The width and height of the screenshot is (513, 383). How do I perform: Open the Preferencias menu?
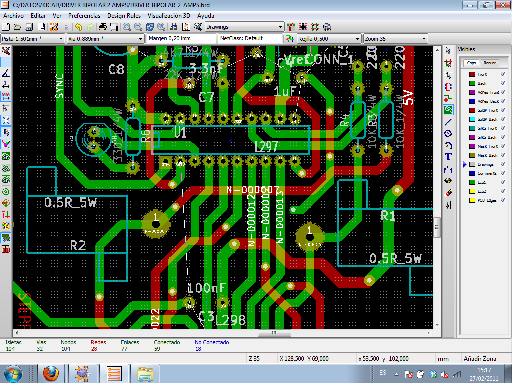click(84, 16)
